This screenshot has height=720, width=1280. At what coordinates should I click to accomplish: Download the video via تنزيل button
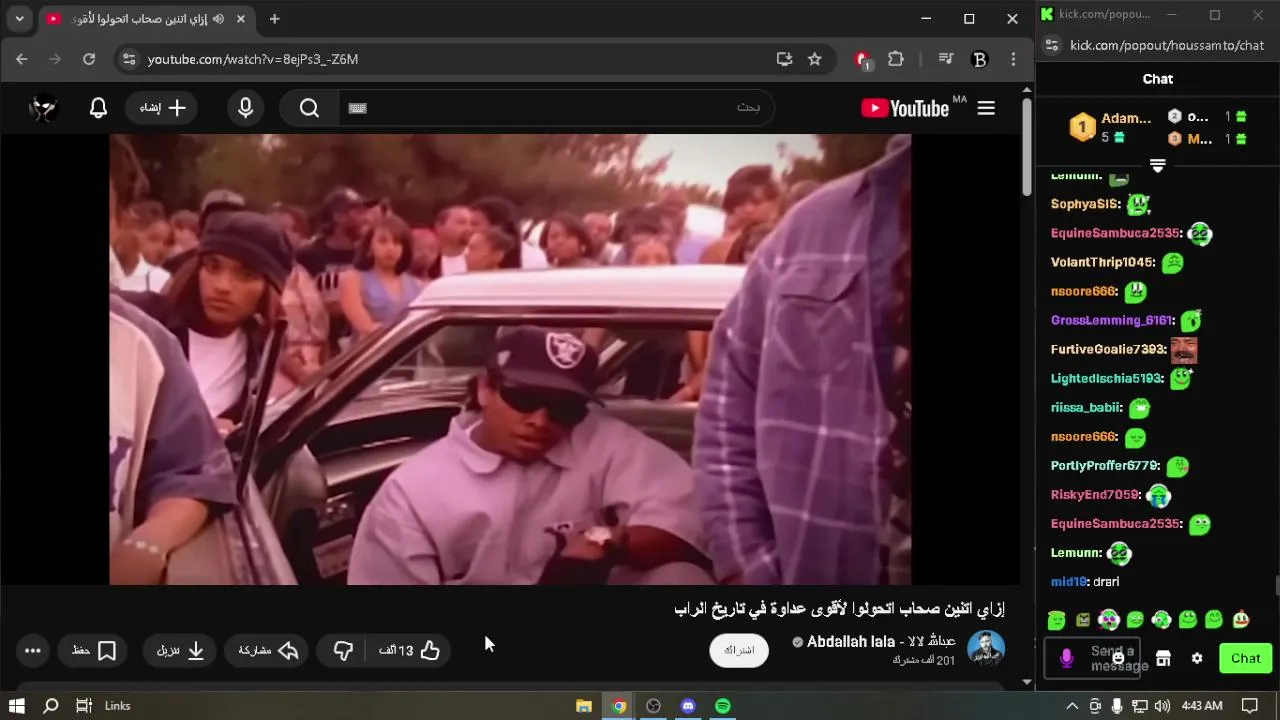point(180,651)
